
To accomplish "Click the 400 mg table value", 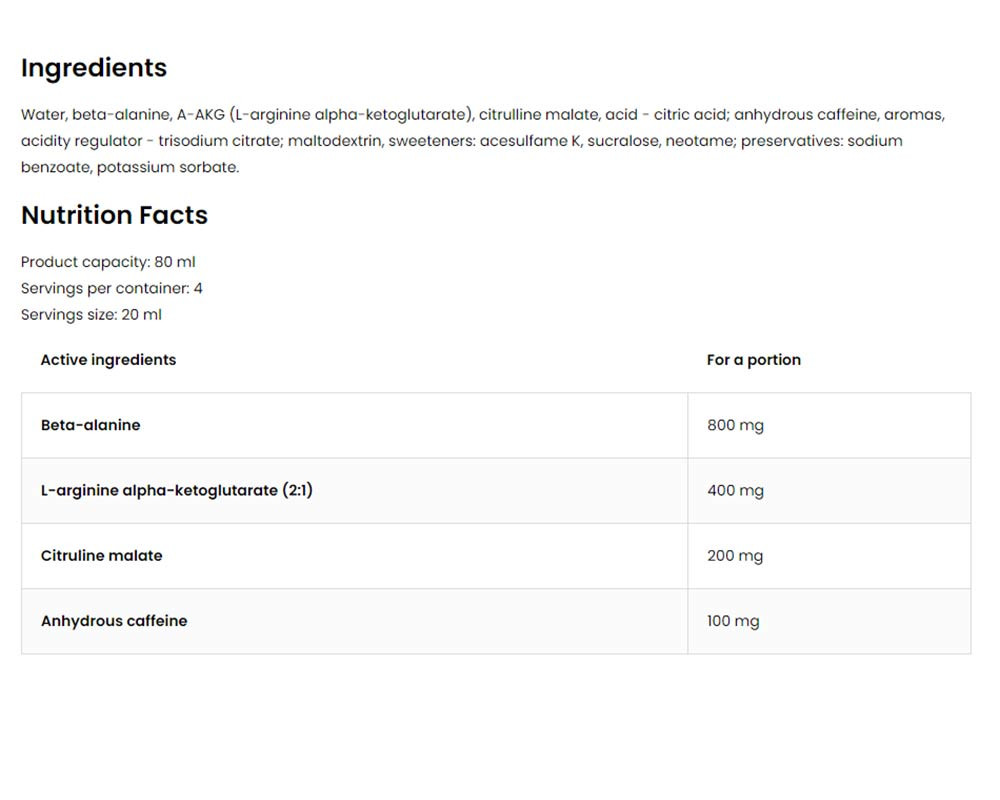I will tap(735, 490).
